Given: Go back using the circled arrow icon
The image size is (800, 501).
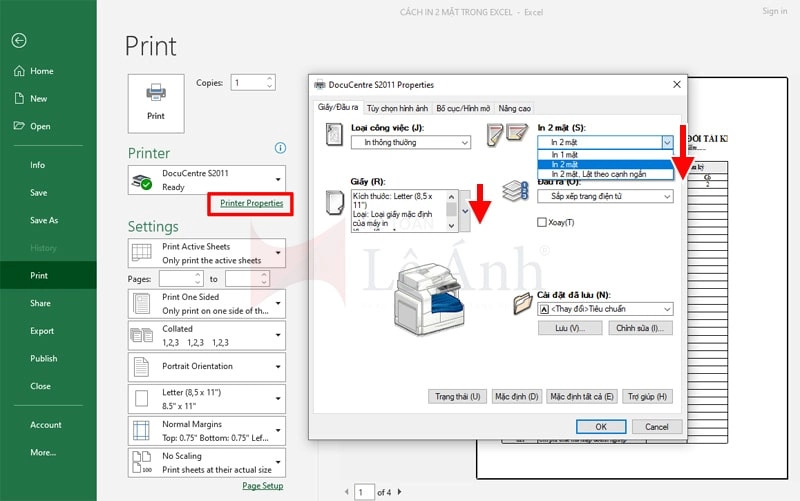Looking at the screenshot, I should pyautogui.click(x=19, y=40).
